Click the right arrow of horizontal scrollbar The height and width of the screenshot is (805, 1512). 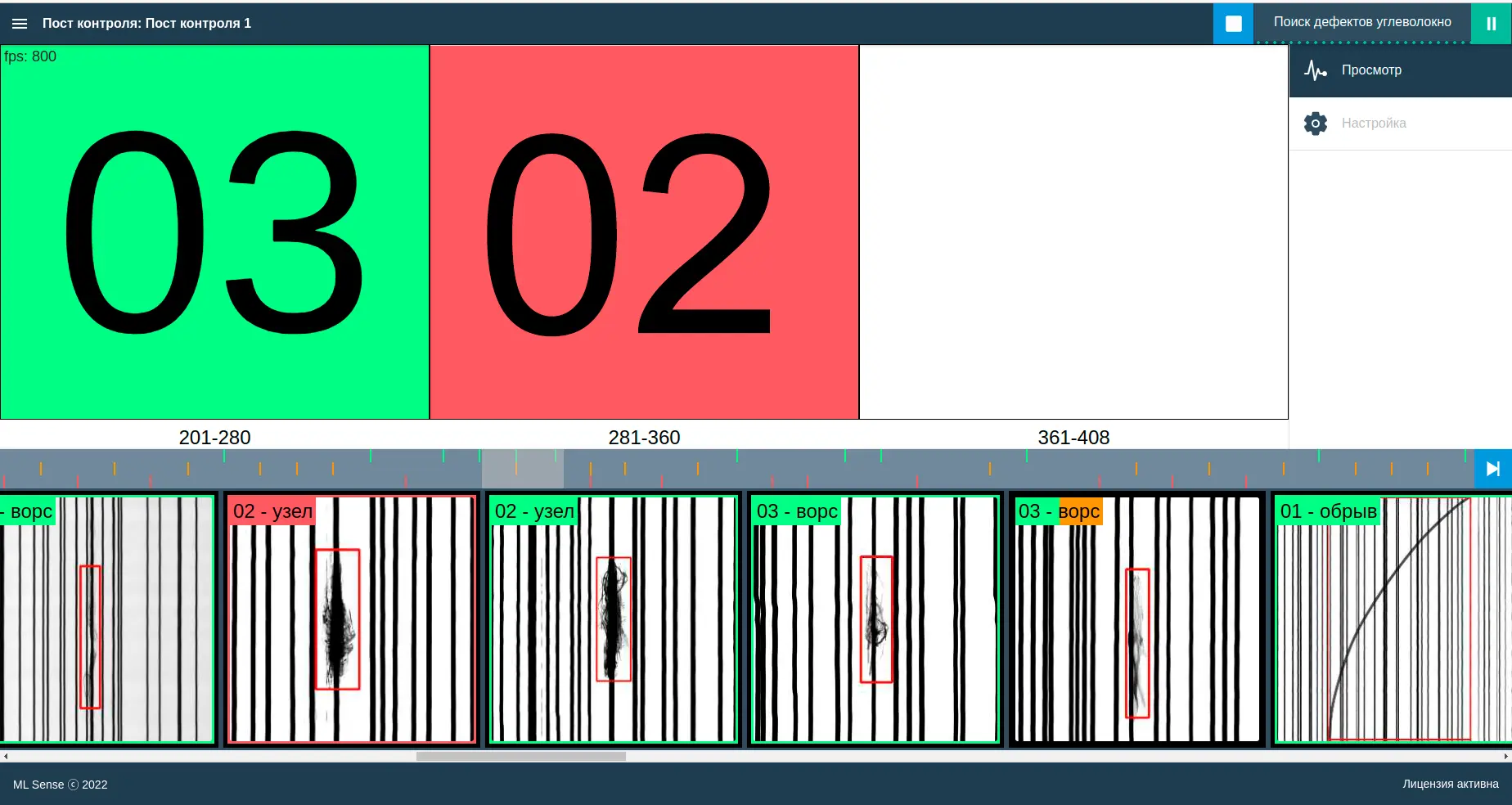tap(1505, 757)
